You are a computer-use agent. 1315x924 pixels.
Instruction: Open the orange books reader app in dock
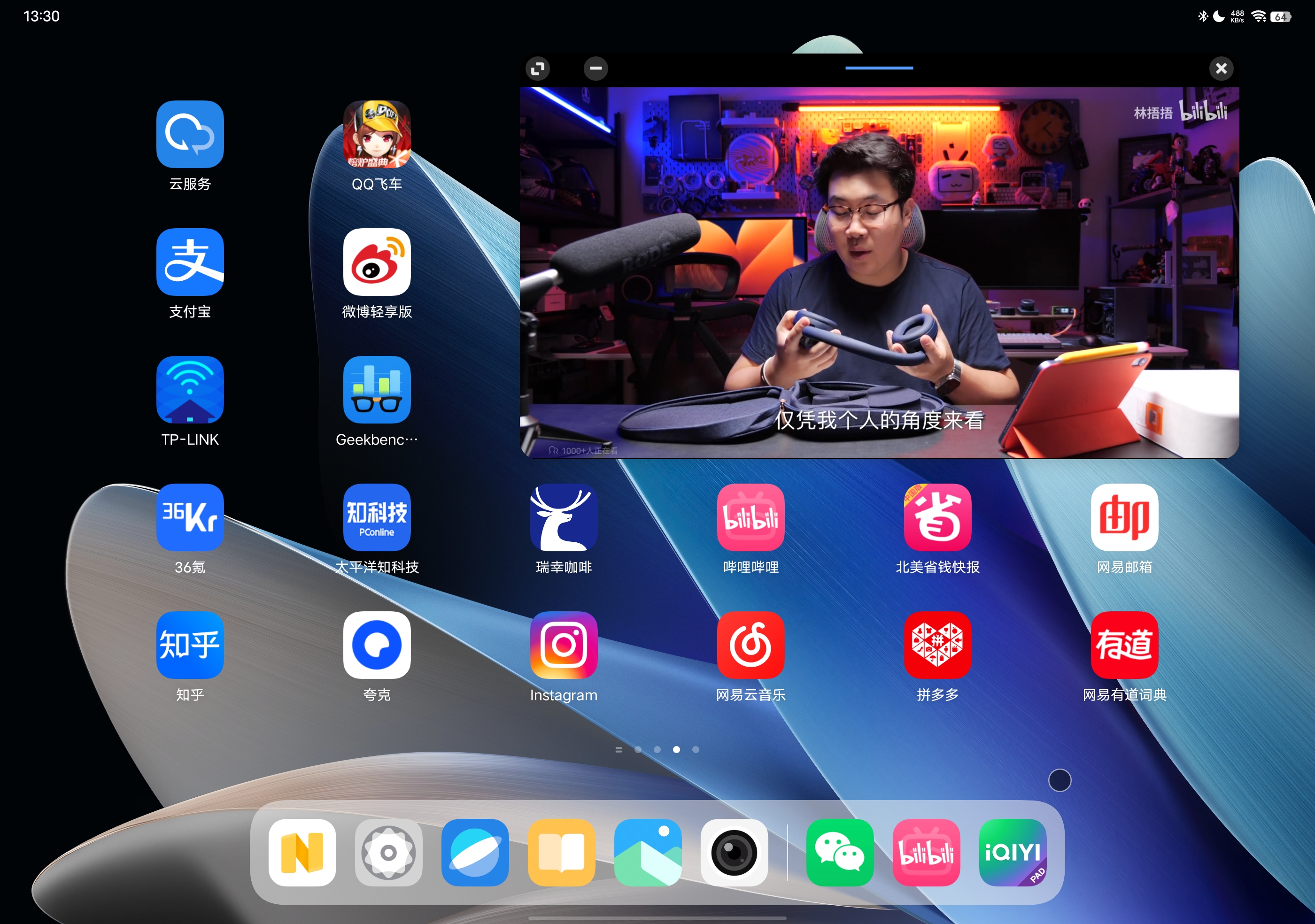click(561, 852)
